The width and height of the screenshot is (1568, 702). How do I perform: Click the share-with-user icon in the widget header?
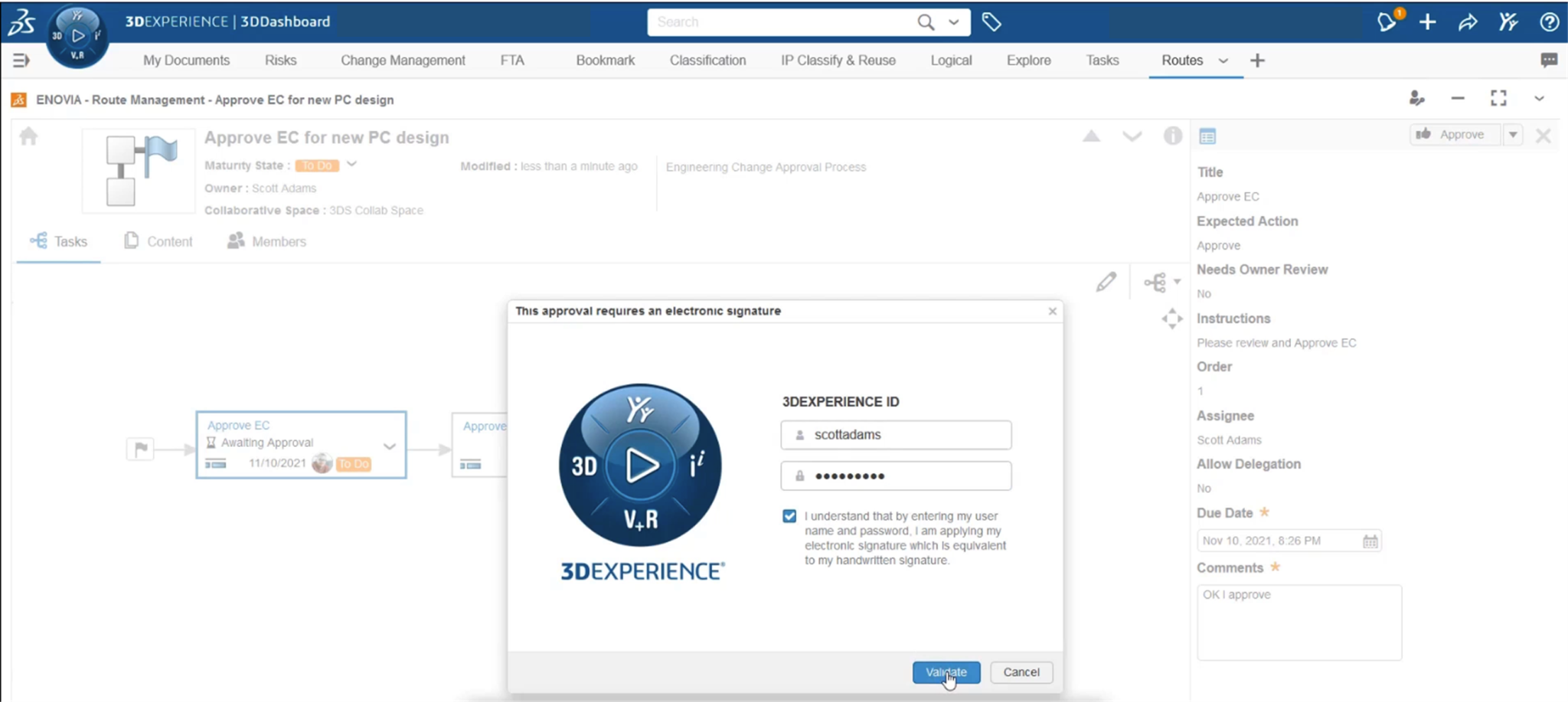click(x=1417, y=99)
